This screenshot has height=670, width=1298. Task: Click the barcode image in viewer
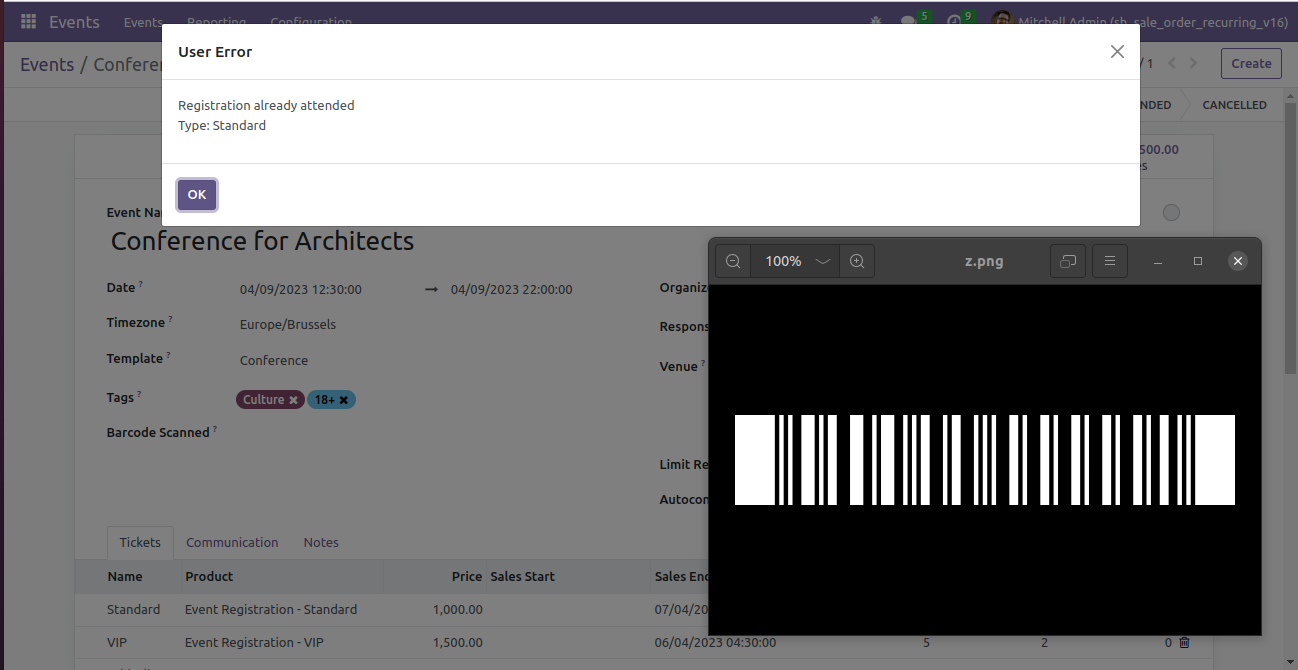(x=985, y=460)
